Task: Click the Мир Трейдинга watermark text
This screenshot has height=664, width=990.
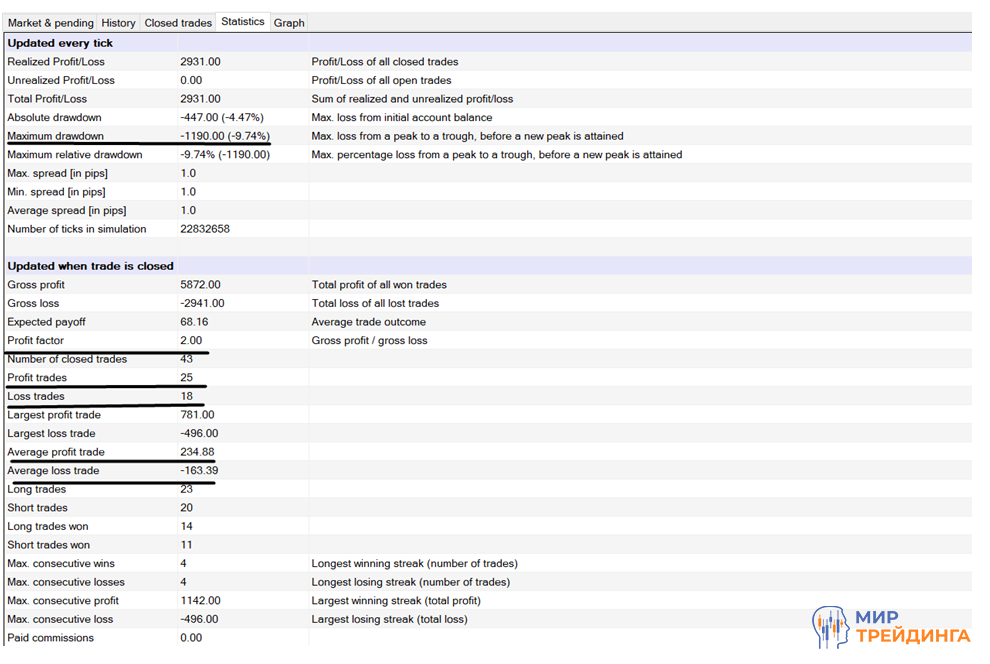Action: coord(912,626)
